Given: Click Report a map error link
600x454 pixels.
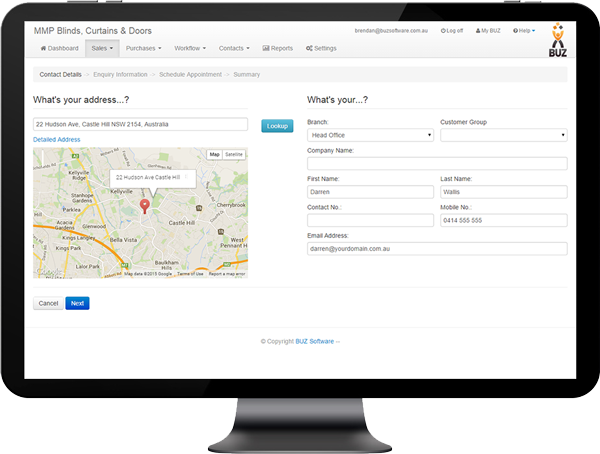Looking at the screenshot, I should (227, 274).
